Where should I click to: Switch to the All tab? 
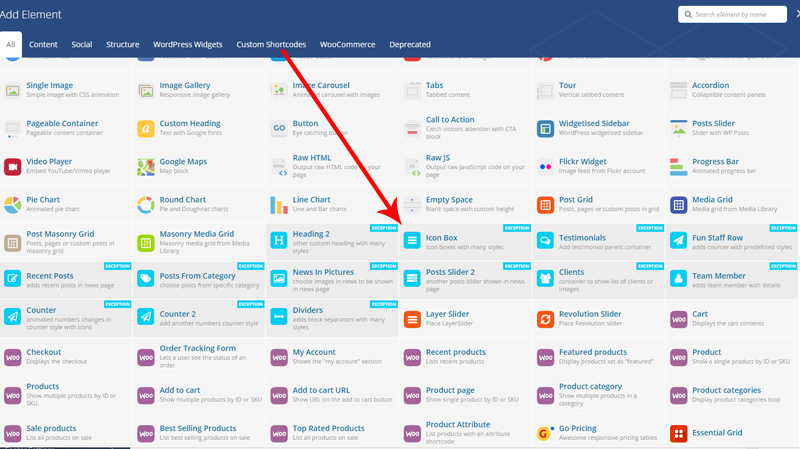coord(11,44)
